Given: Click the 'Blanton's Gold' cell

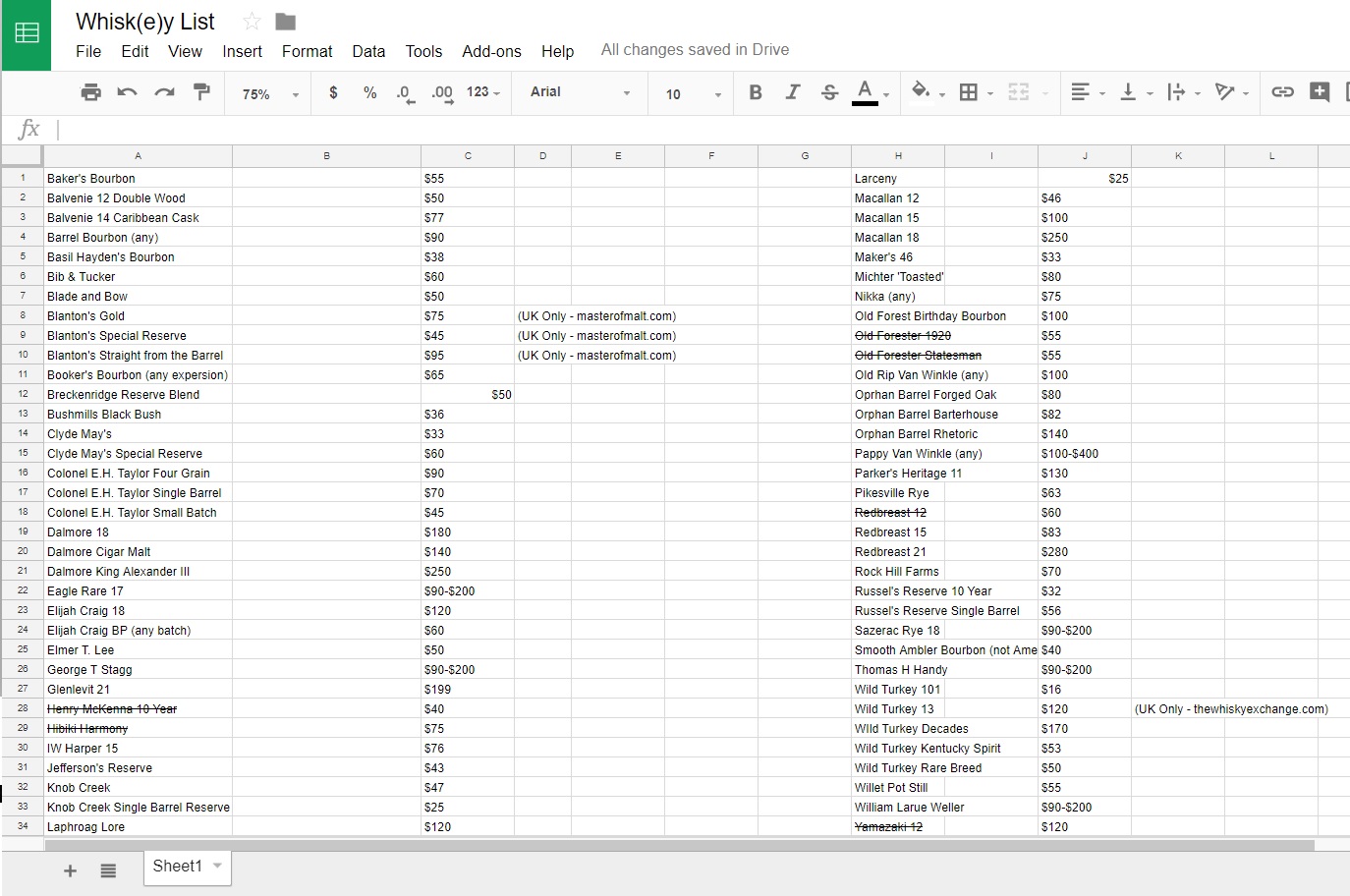Looking at the screenshot, I should tap(138, 315).
